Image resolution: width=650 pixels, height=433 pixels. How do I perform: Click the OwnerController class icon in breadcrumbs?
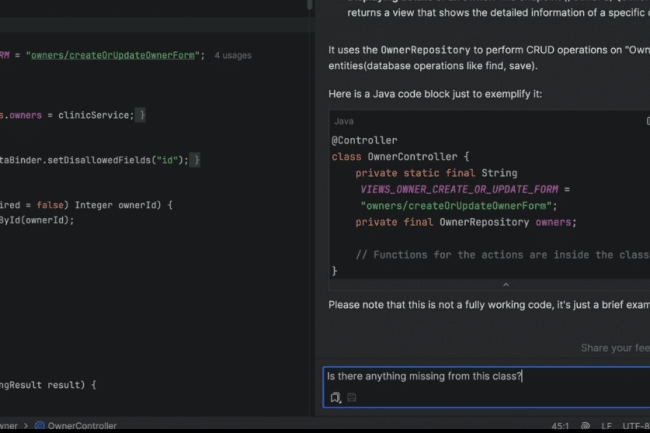40,426
